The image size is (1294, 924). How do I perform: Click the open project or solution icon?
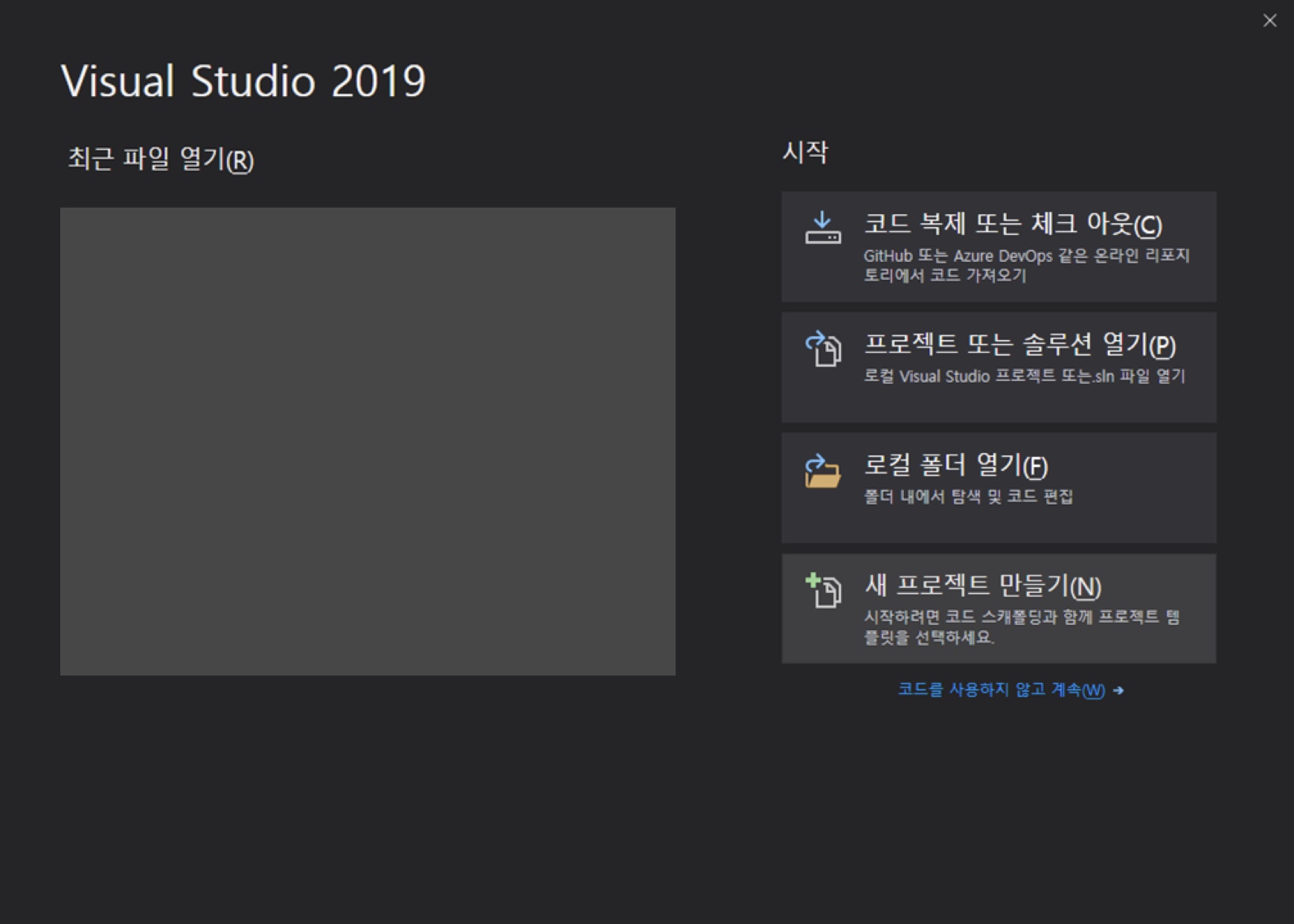(823, 348)
